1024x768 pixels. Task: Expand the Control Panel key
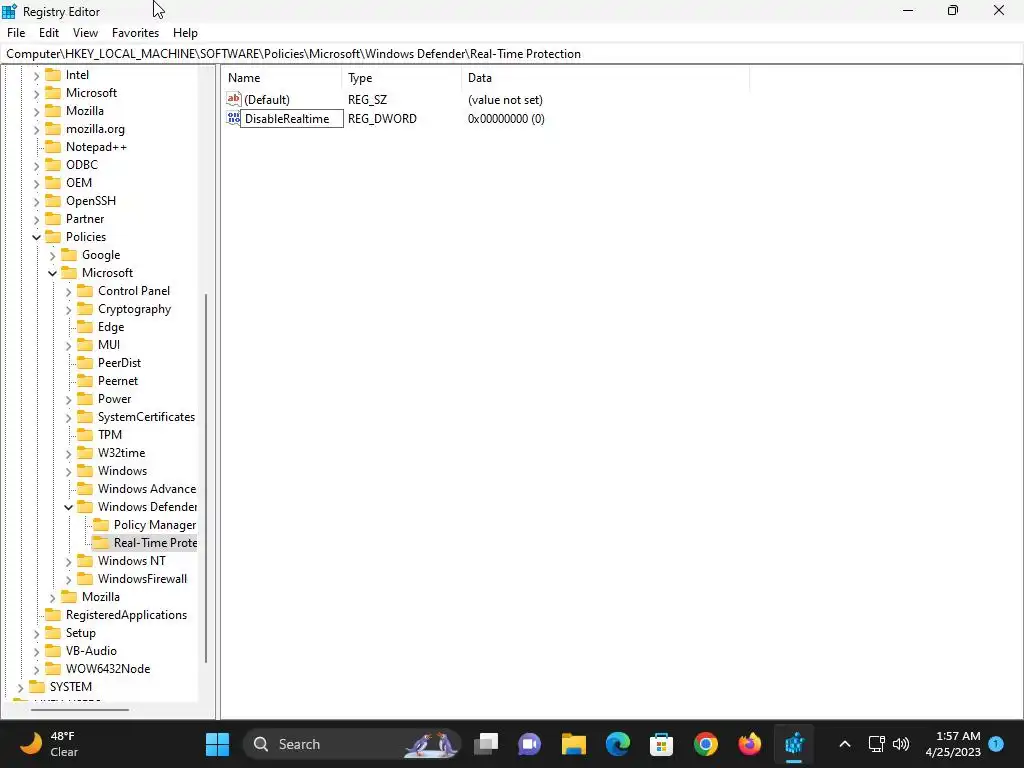click(x=69, y=292)
